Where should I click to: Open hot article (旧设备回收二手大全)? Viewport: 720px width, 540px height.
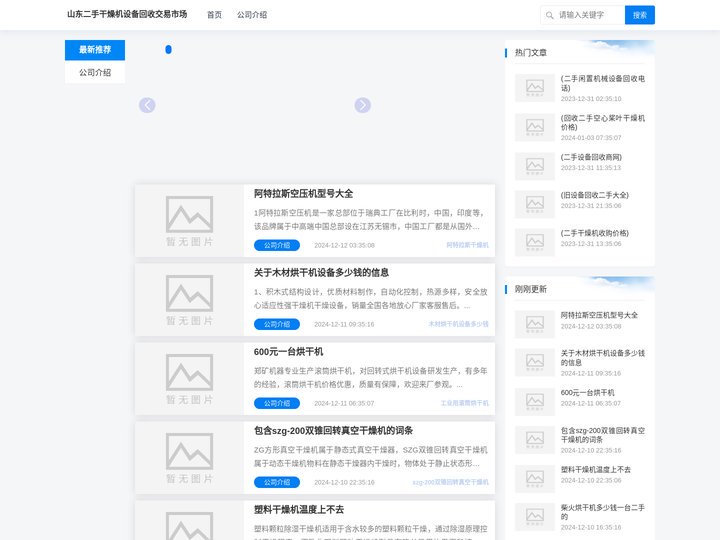coord(595,195)
